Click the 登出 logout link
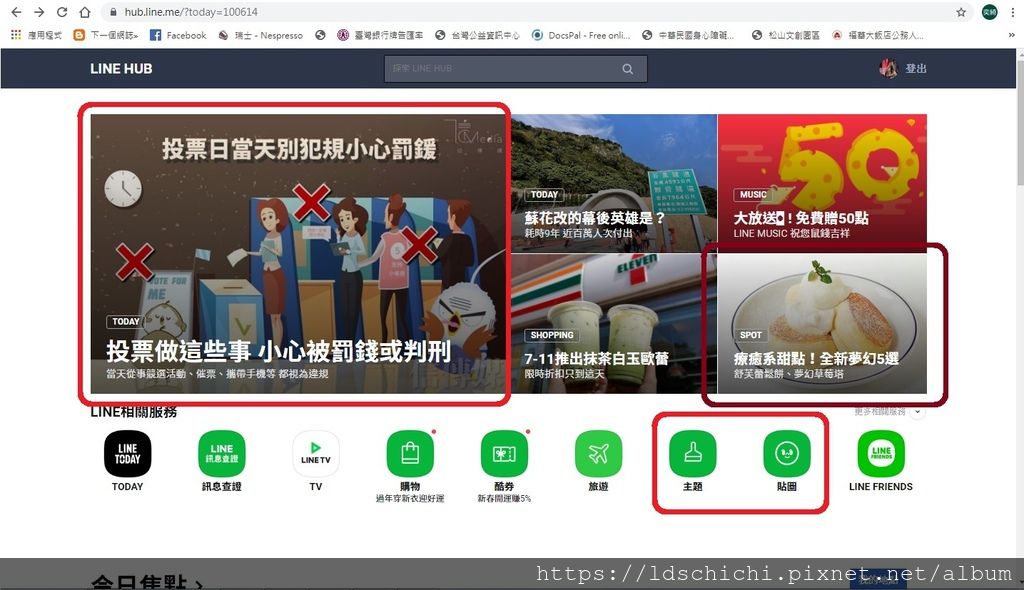1024x590 pixels. (x=916, y=68)
